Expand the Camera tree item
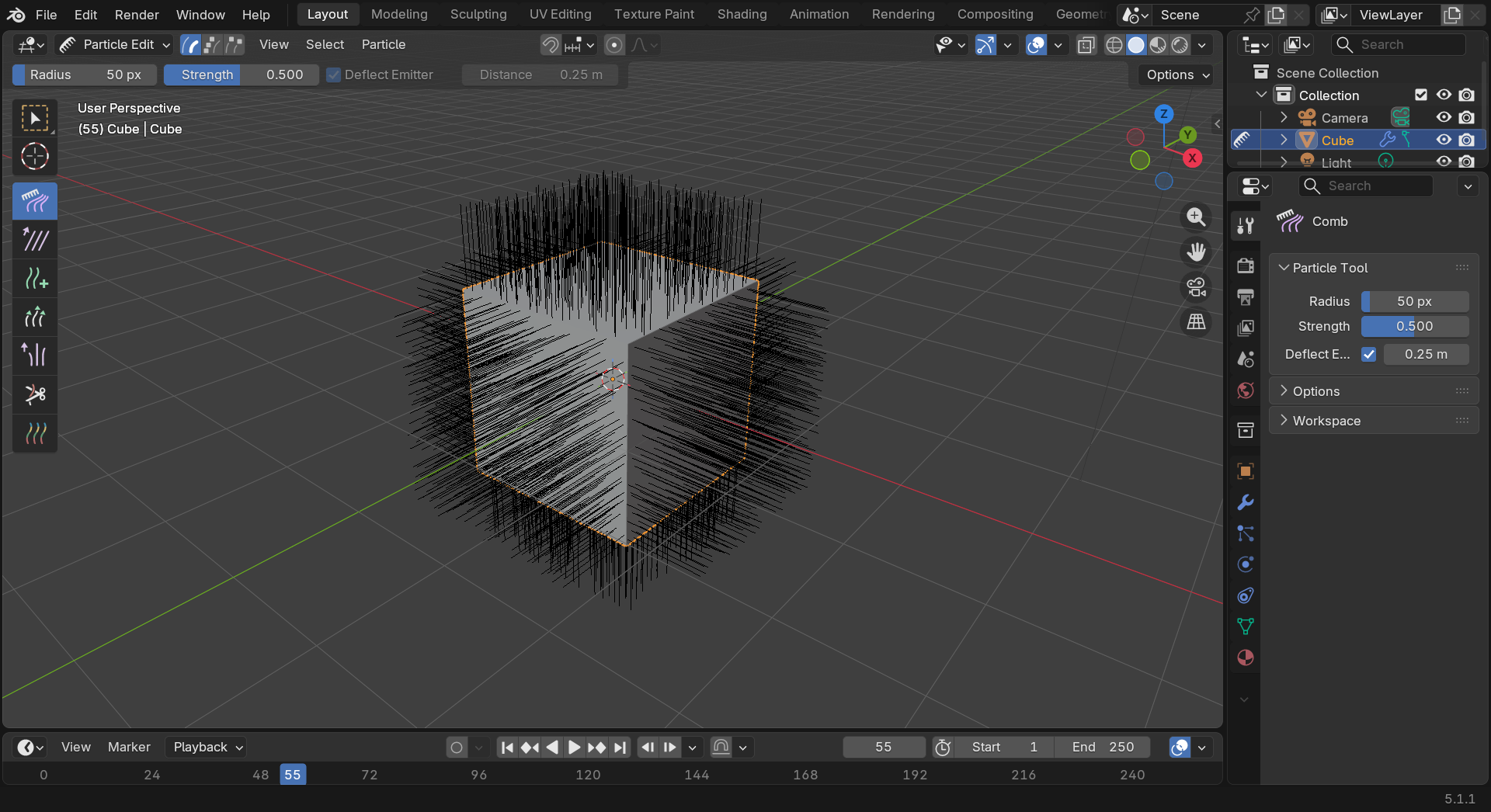Screen dimensions: 1491x812 click(1284, 117)
